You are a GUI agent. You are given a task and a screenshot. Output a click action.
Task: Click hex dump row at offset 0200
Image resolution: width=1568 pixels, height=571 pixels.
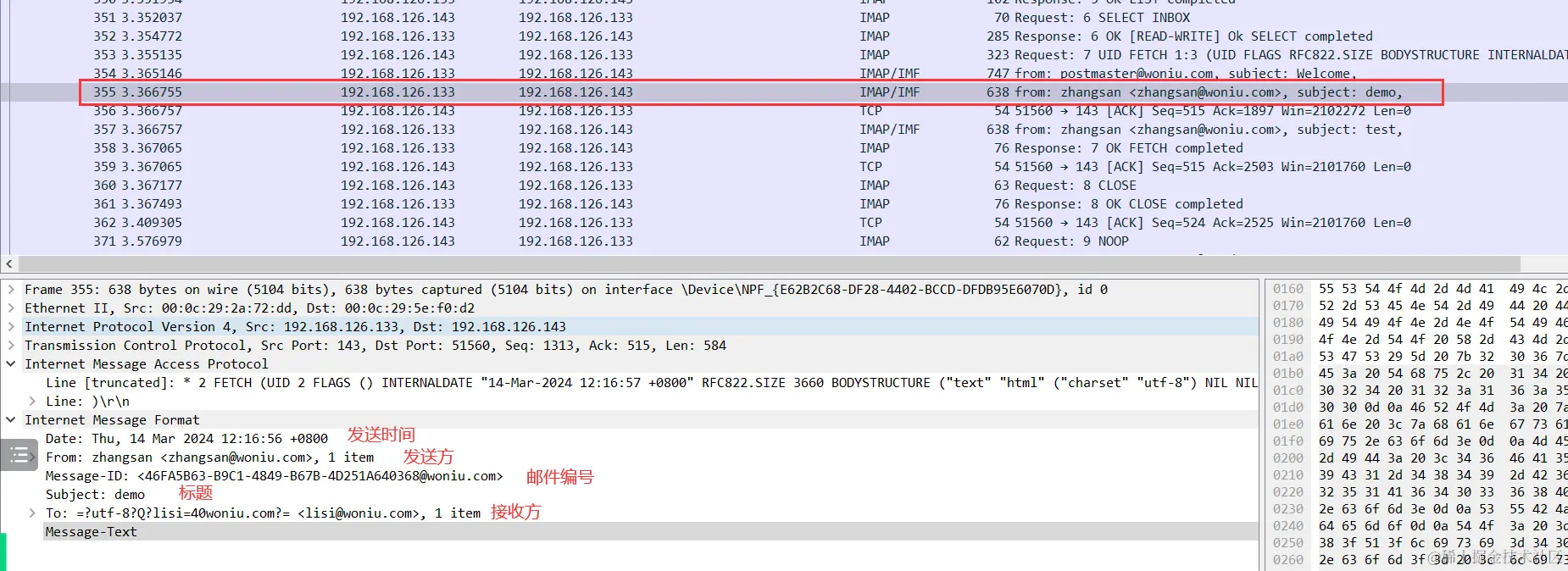(1420, 458)
